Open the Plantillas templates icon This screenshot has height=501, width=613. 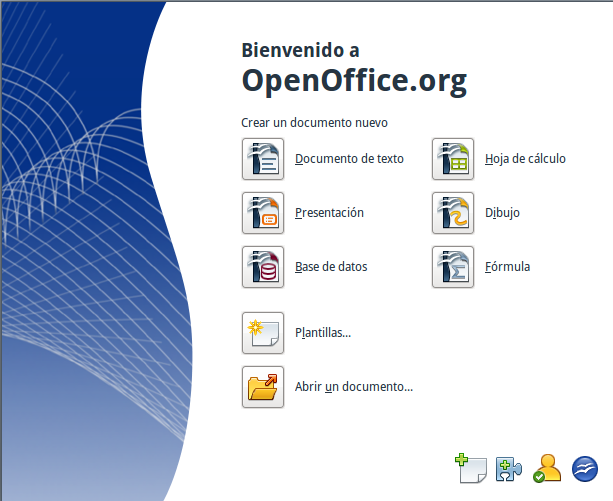click(263, 333)
